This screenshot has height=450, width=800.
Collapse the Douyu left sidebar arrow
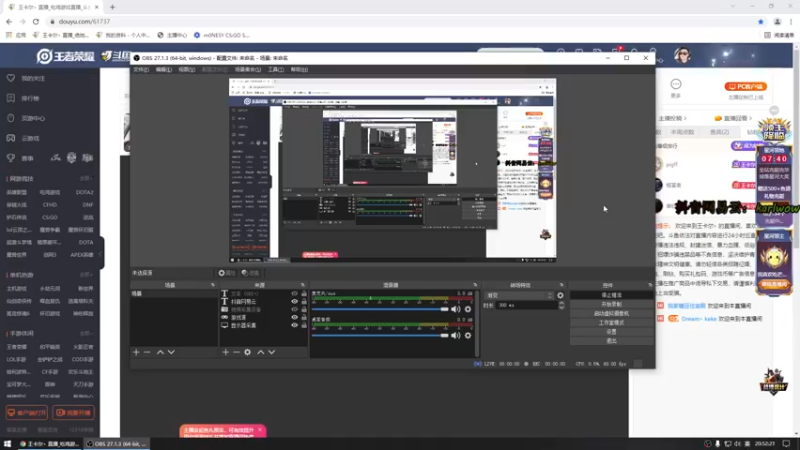(101, 254)
